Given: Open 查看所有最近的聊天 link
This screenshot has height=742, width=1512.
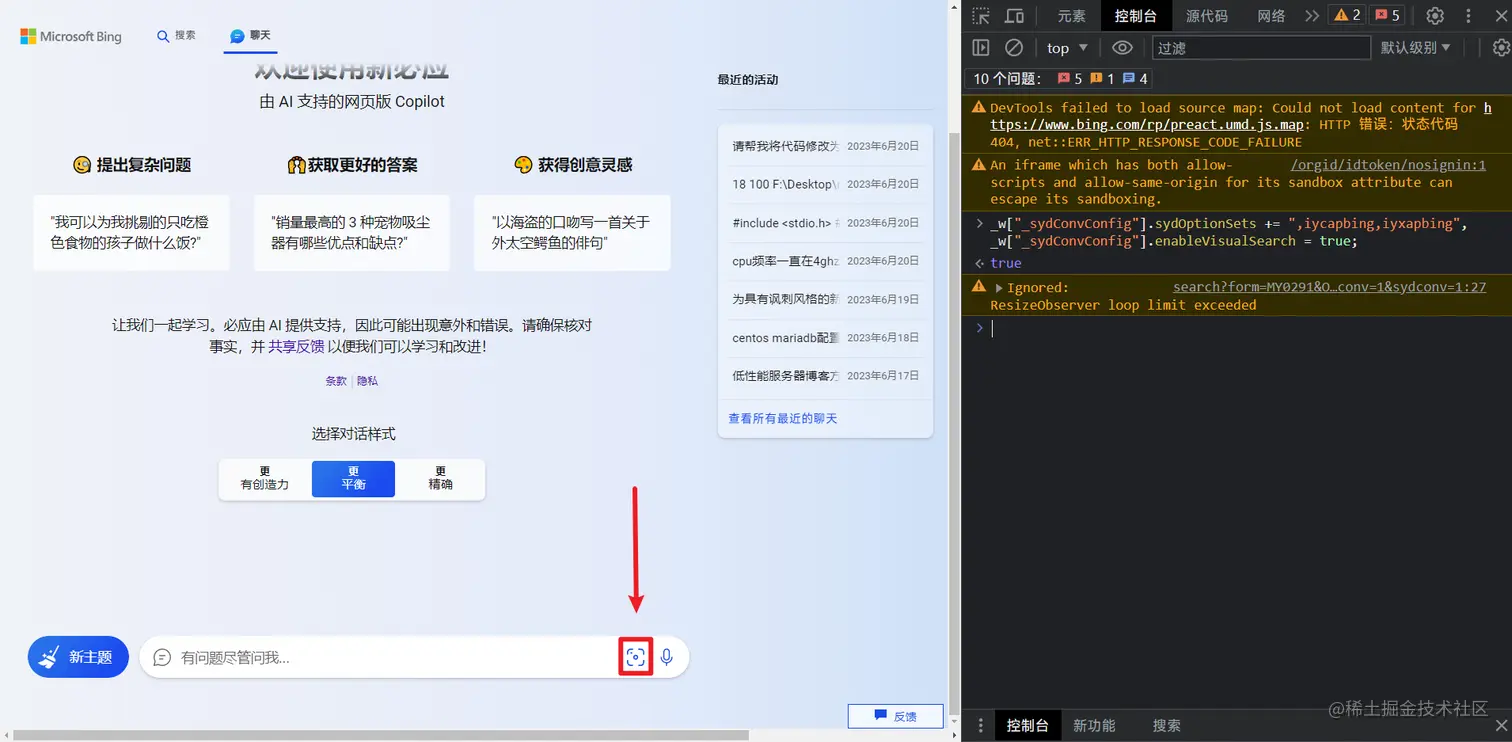Looking at the screenshot, I should coord(783,418).
